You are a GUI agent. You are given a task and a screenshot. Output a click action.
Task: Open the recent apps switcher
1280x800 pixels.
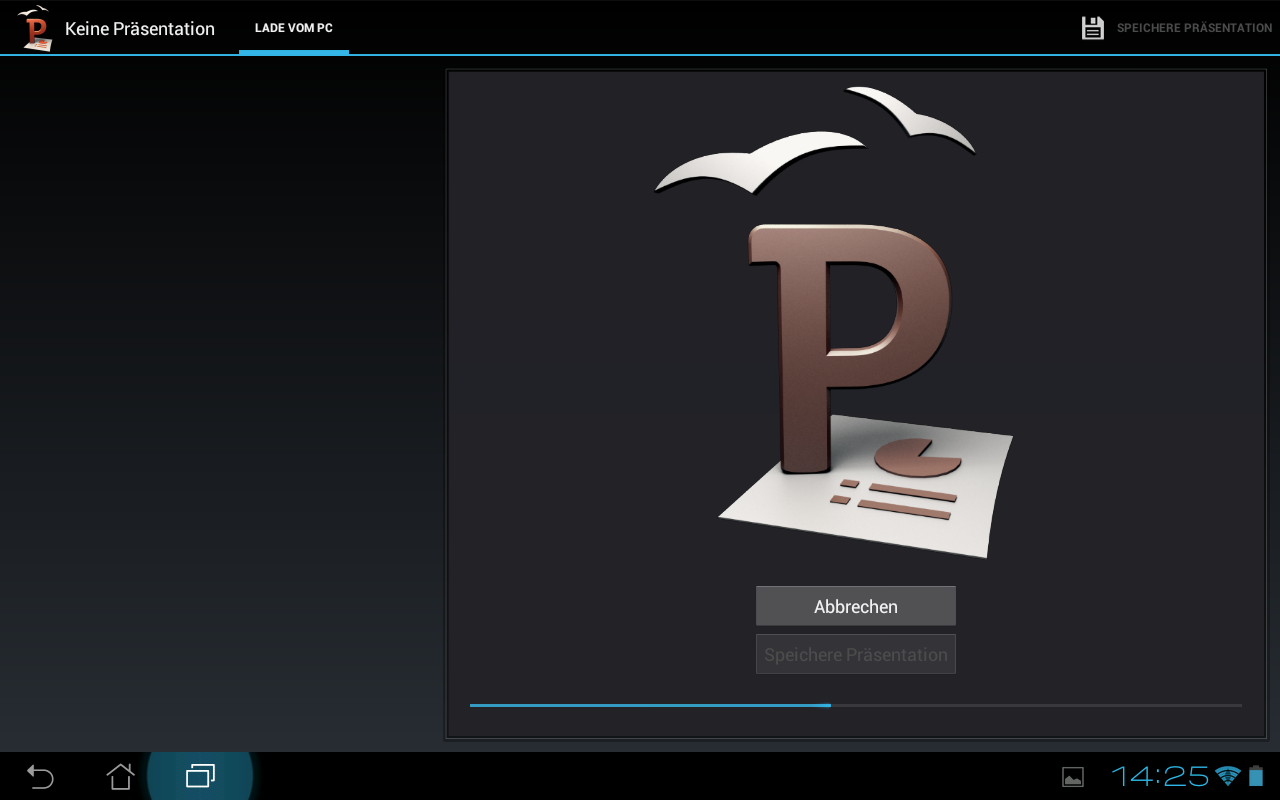tap(200, 776)
